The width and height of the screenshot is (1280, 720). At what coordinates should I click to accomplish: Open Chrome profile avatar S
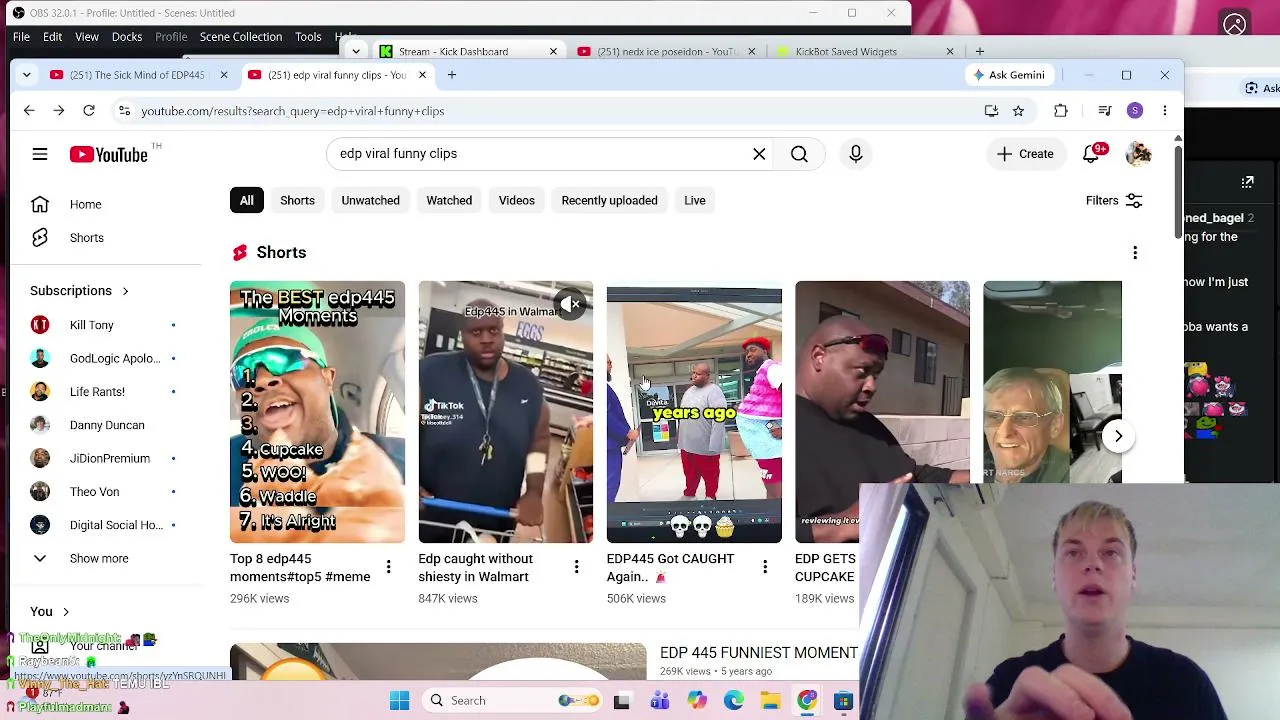pos(1135,111)
